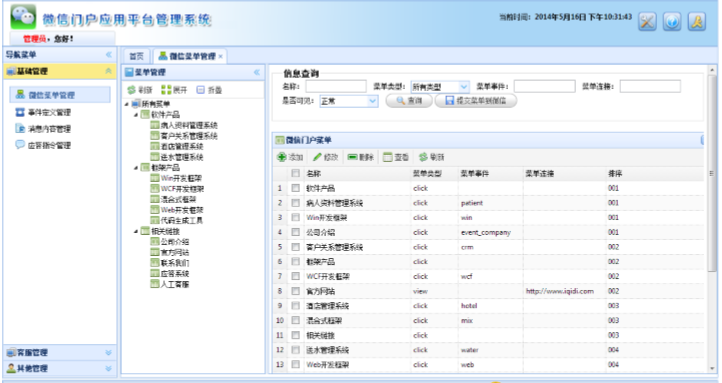
Task: Check row 11 相关链接 checkbox
Action: (x=296, y=335)
